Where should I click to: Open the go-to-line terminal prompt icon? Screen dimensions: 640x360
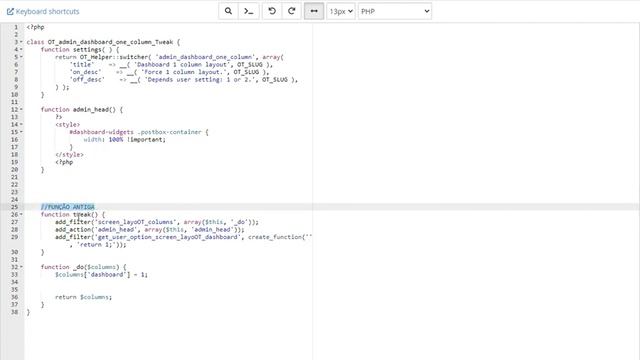249,11
